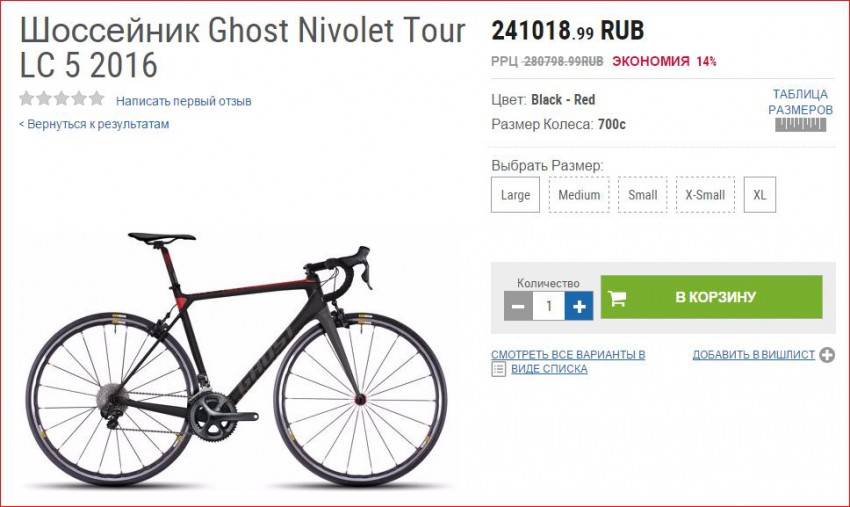Image resolution: width=850 pixels, height=507 pixels.
Task: Click the third rating star
Action: click(62, 99)
